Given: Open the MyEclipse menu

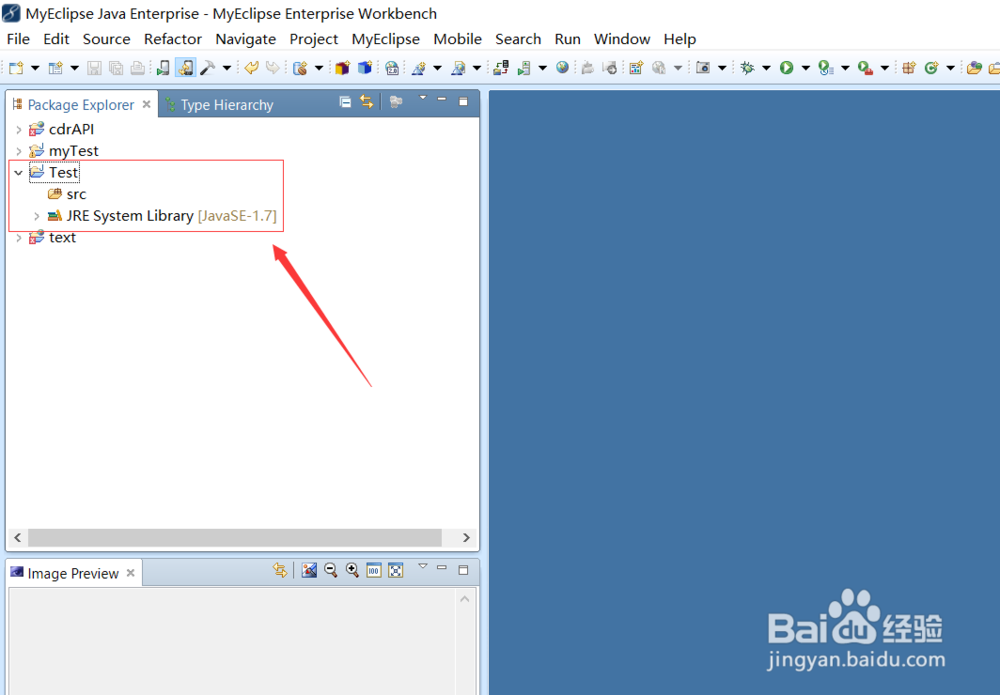Looking at the screenshot, I should point(386,39).
